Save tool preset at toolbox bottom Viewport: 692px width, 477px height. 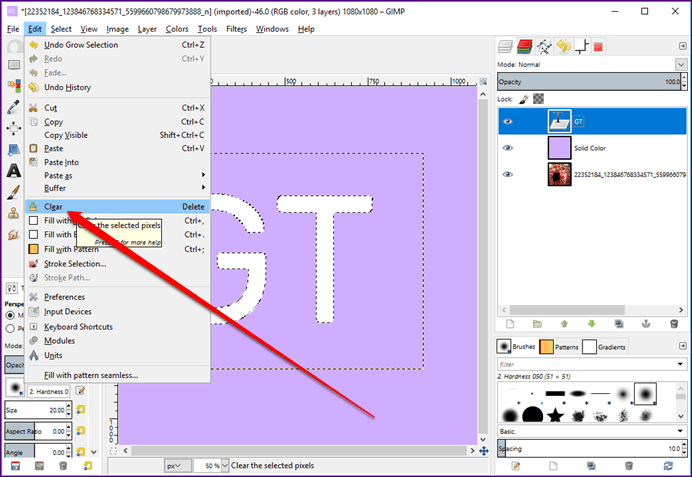coord(15,466)
